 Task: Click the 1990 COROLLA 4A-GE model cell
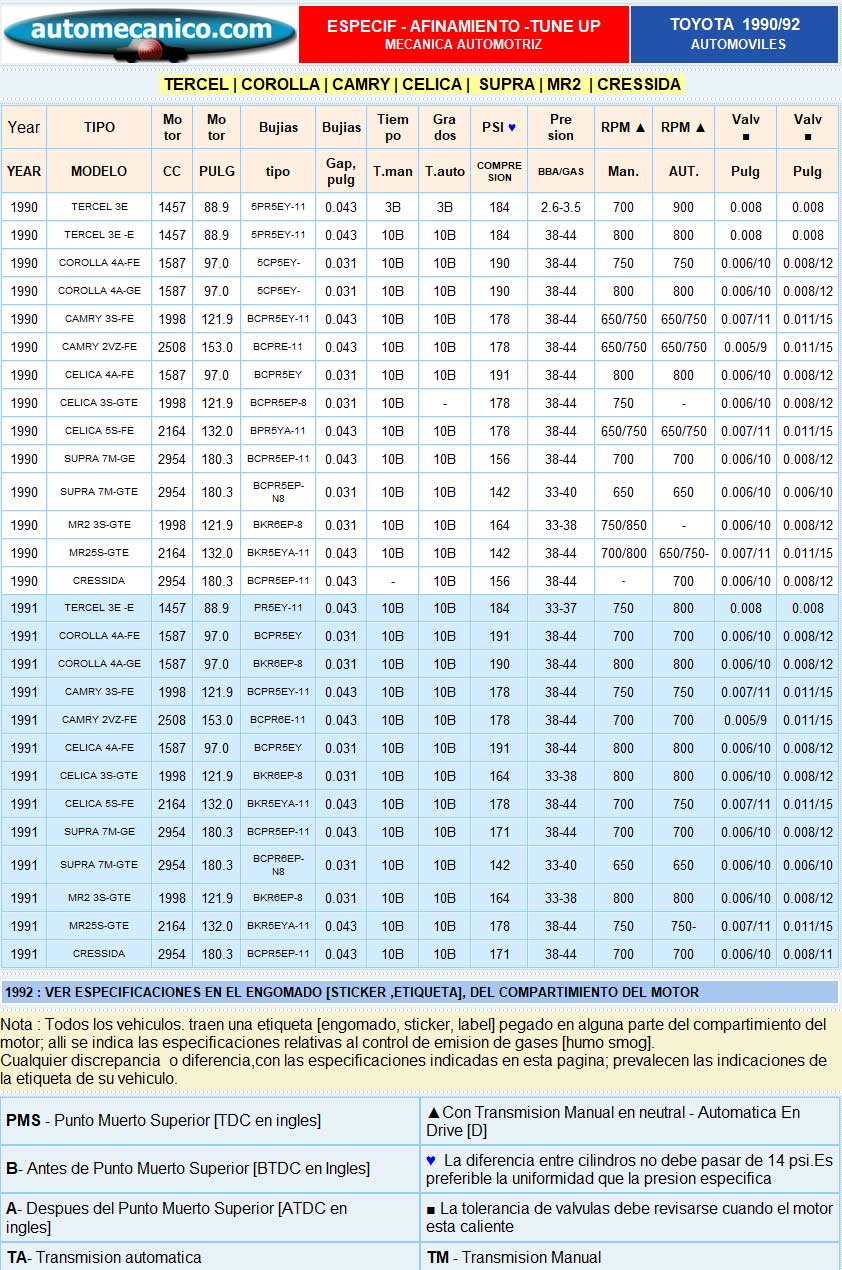[99, 291]
